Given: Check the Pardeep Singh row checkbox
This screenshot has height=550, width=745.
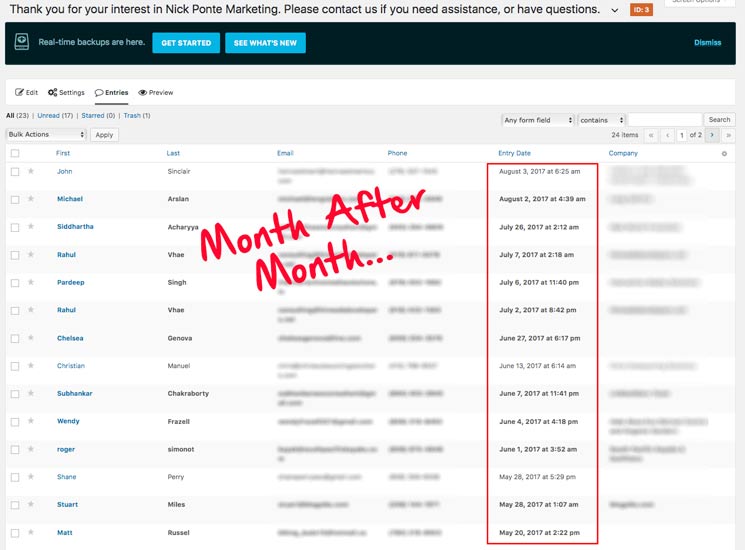Looking at the screenshot, I should pos(15,283).
